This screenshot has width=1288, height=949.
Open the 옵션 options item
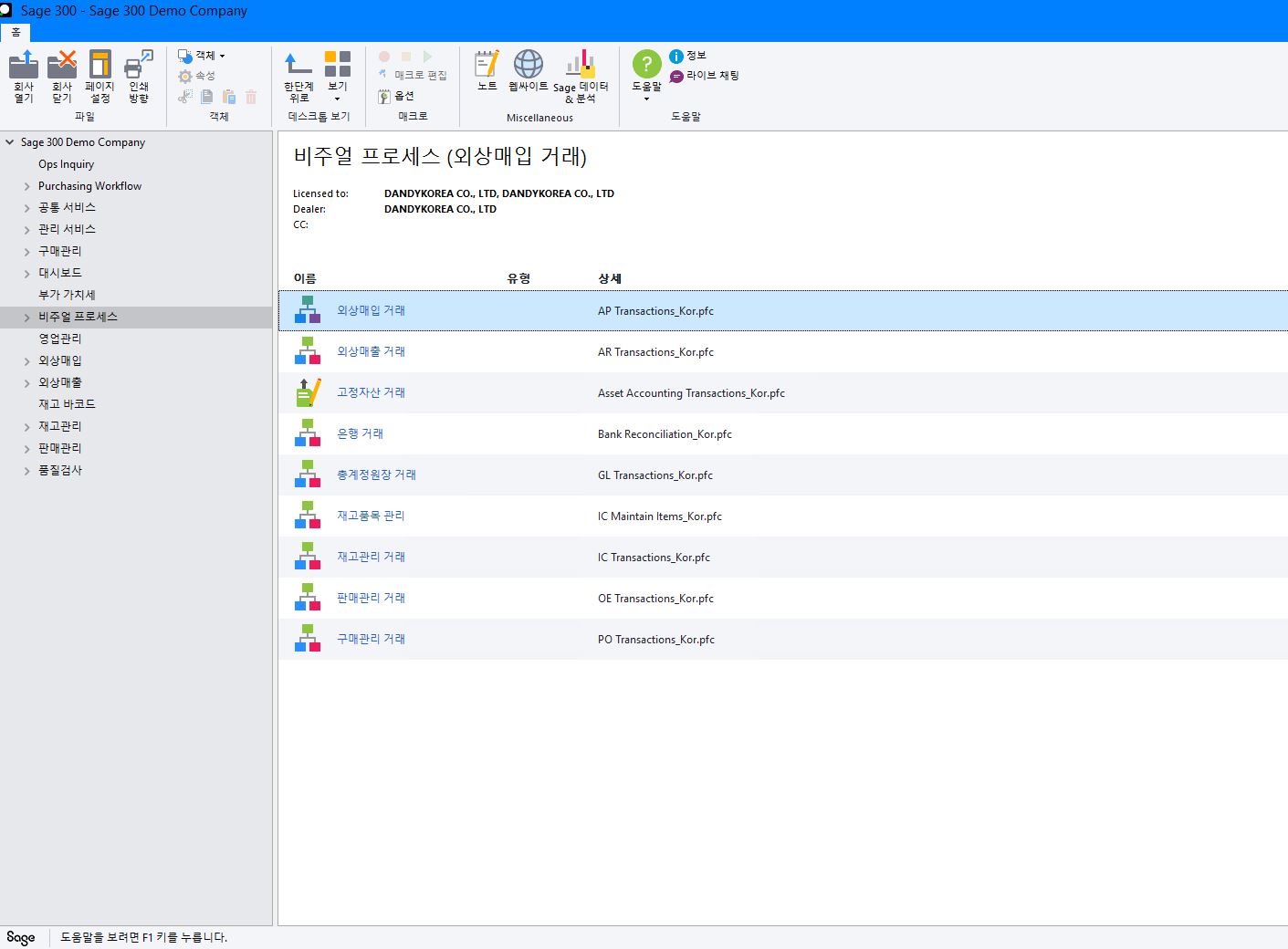(396, 96)
